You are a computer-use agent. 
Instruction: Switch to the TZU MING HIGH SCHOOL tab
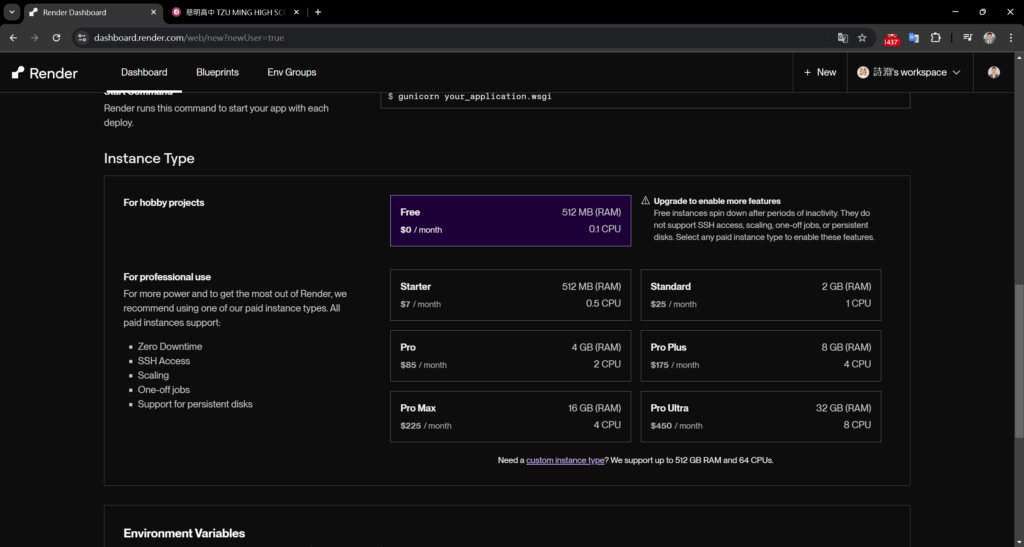(236, 12)
